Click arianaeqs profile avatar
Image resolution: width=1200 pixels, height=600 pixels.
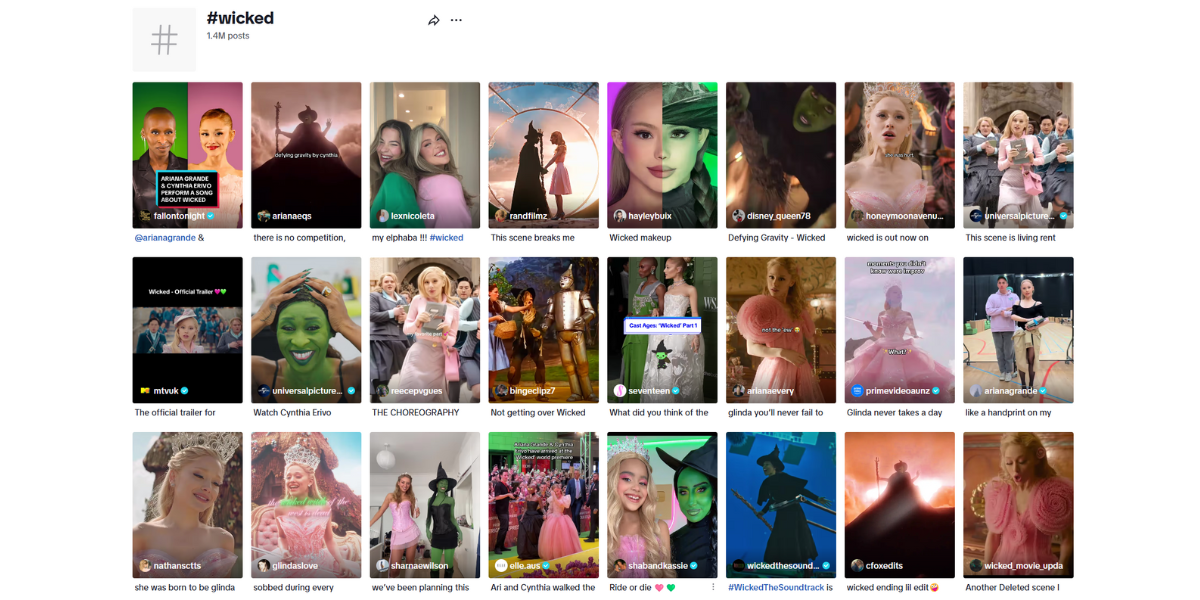(264, 216)
